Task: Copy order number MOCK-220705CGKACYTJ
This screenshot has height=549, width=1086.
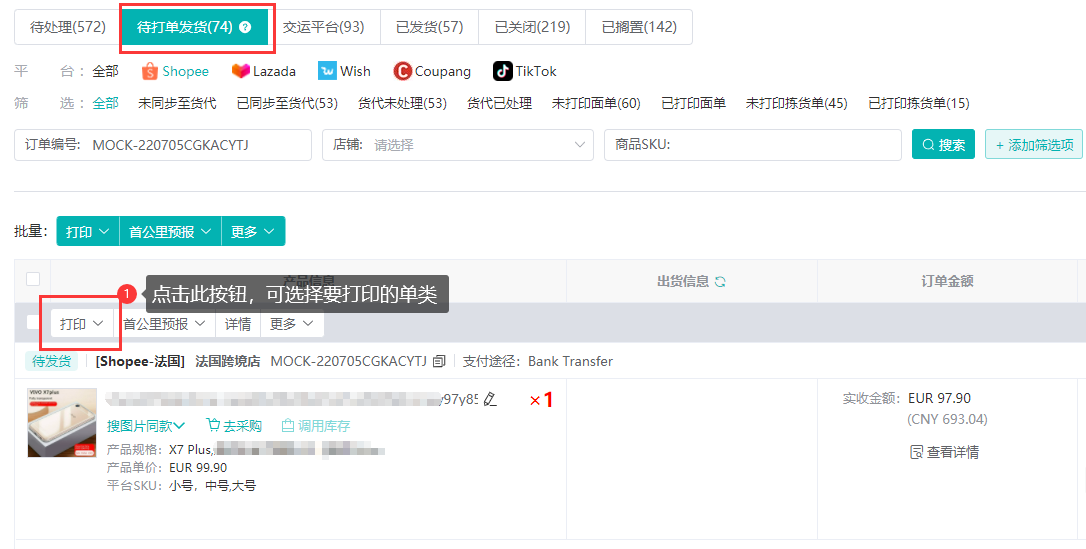Action: [x=439, y=361]
